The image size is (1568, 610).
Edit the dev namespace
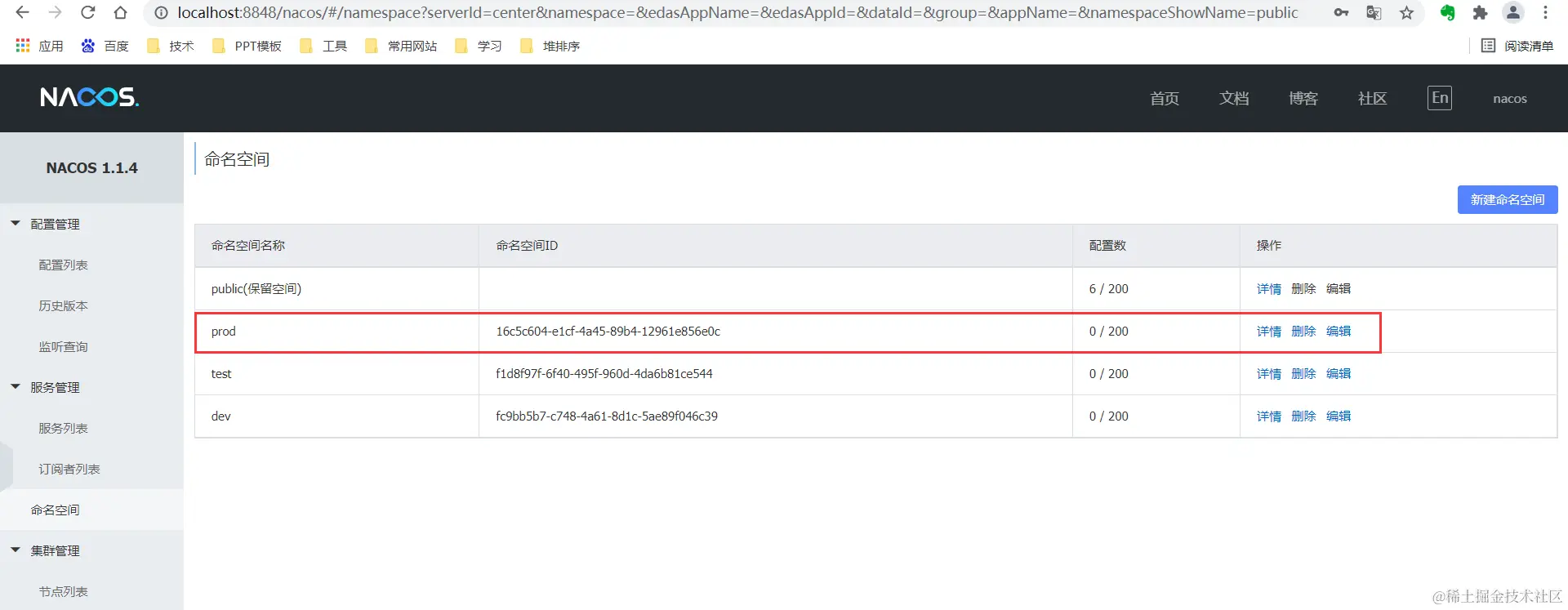[1339, 416]
